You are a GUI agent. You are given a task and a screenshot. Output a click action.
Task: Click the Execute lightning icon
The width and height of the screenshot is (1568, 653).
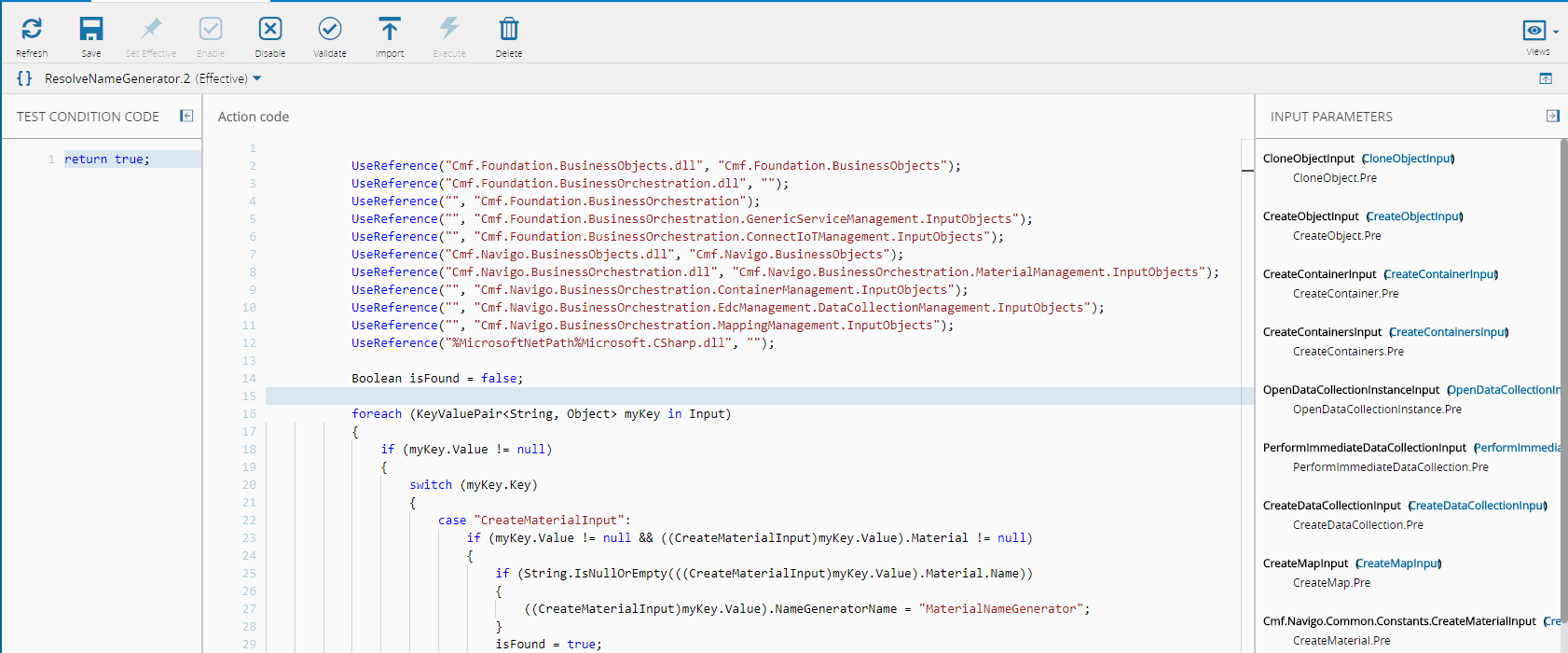(x=449, y=30)
